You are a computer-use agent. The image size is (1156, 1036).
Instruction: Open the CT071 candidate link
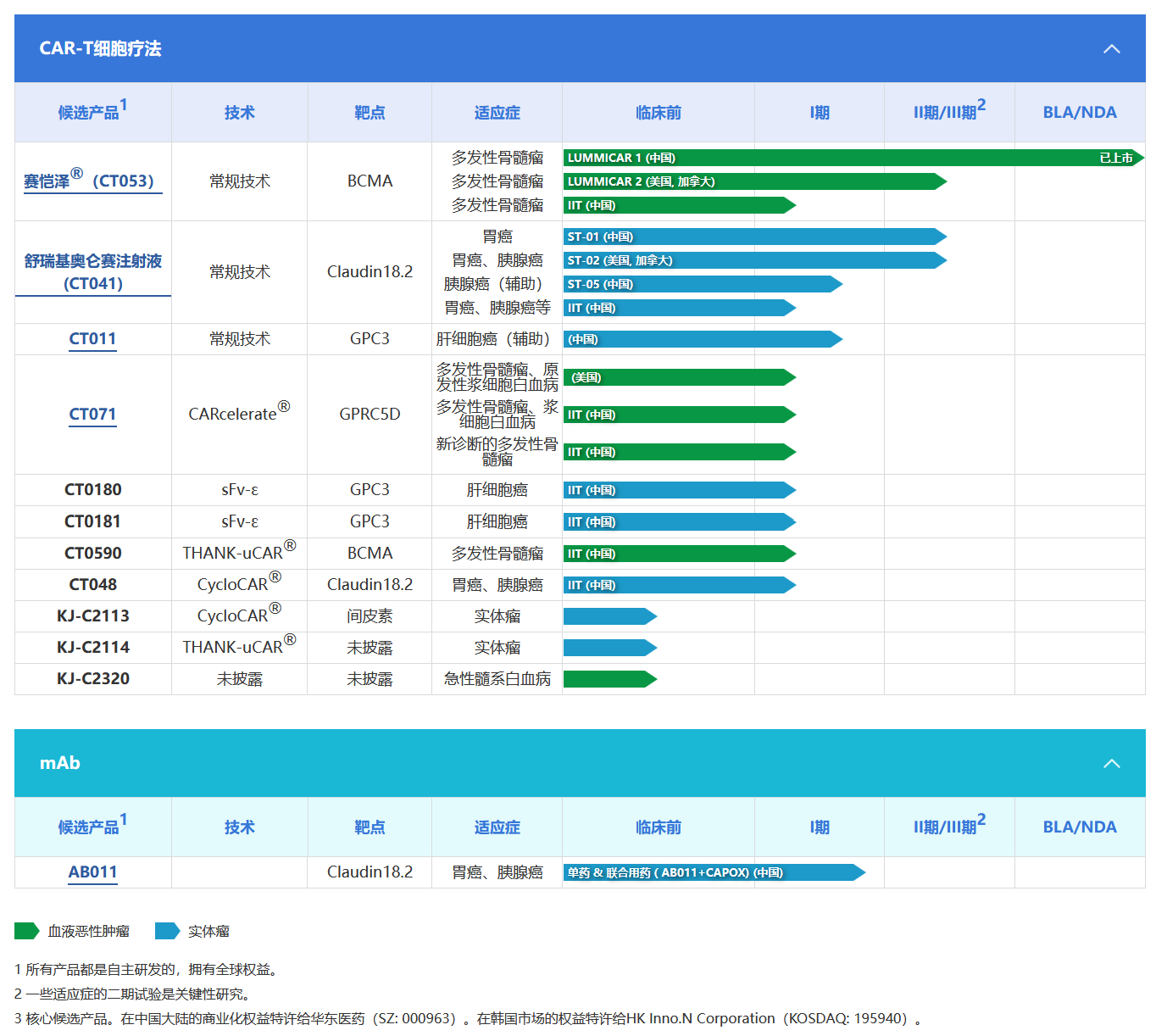92,415
